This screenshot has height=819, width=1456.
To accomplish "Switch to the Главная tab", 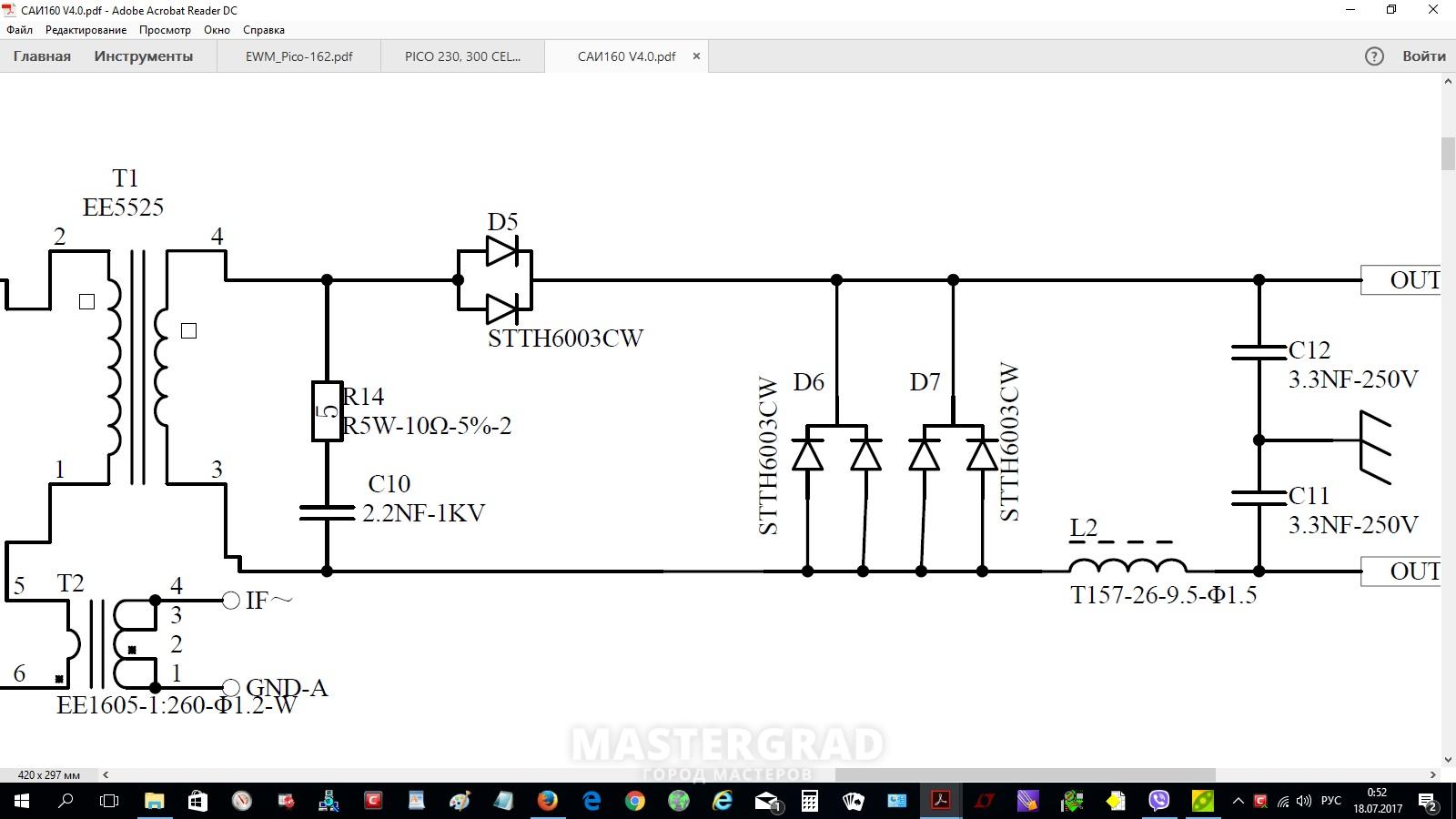I will pos(42,56).
